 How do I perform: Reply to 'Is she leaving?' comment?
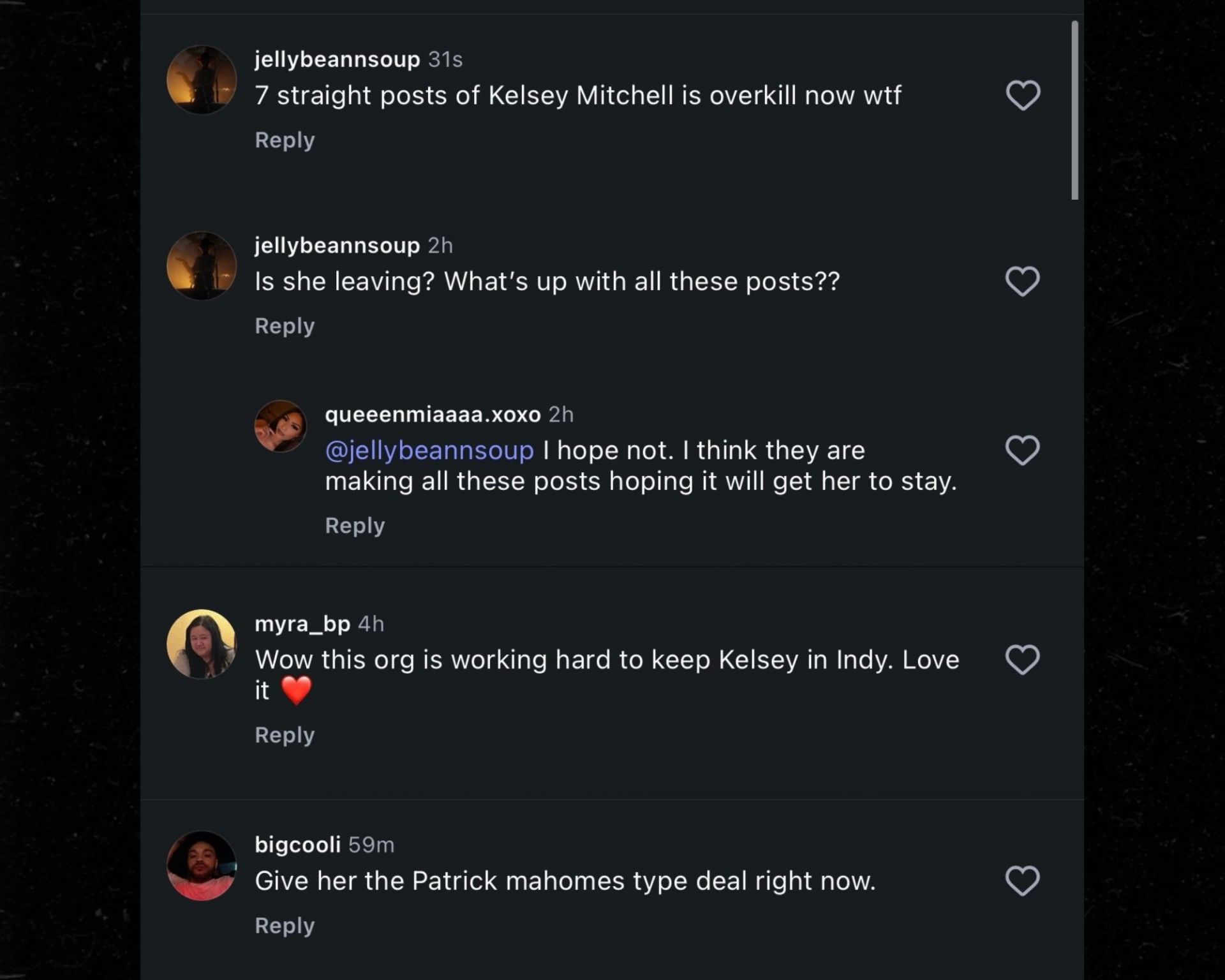285,326
